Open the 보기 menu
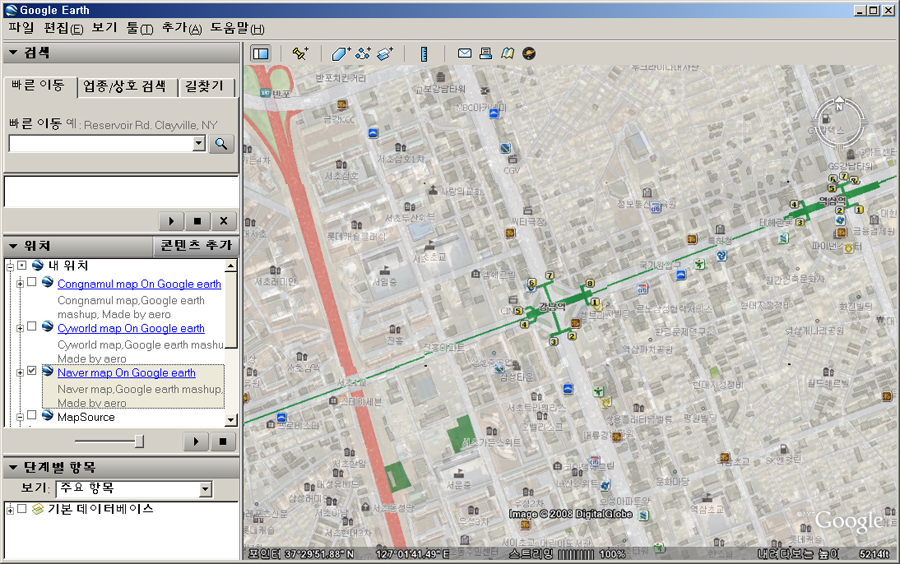Screen dimensions: 900x564 [104, 28]
